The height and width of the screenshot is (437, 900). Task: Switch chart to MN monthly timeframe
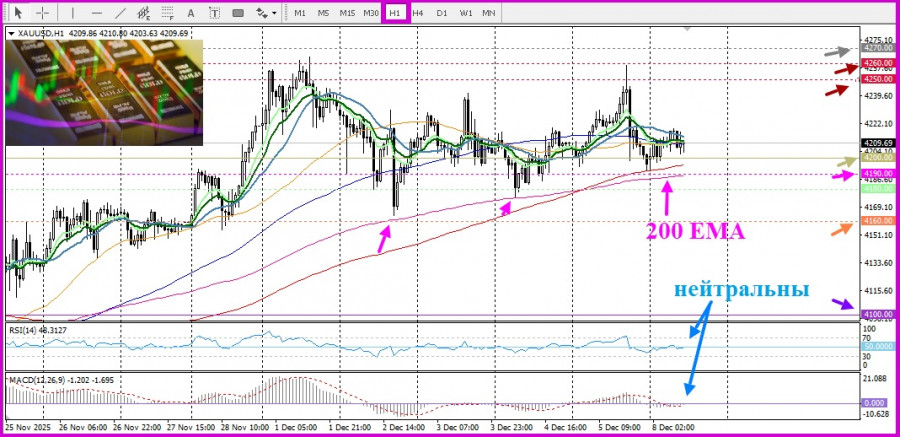pyautogui.click(x=488, y=13)
